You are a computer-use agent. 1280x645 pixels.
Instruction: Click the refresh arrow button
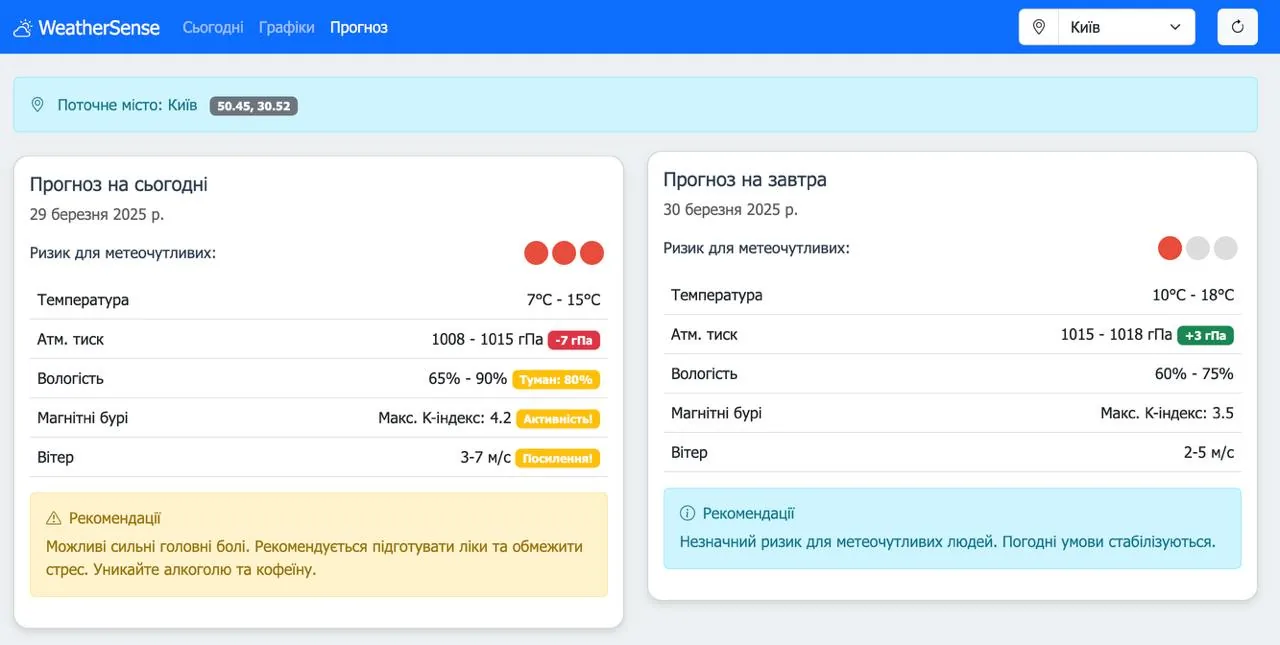click(1237, 27)
